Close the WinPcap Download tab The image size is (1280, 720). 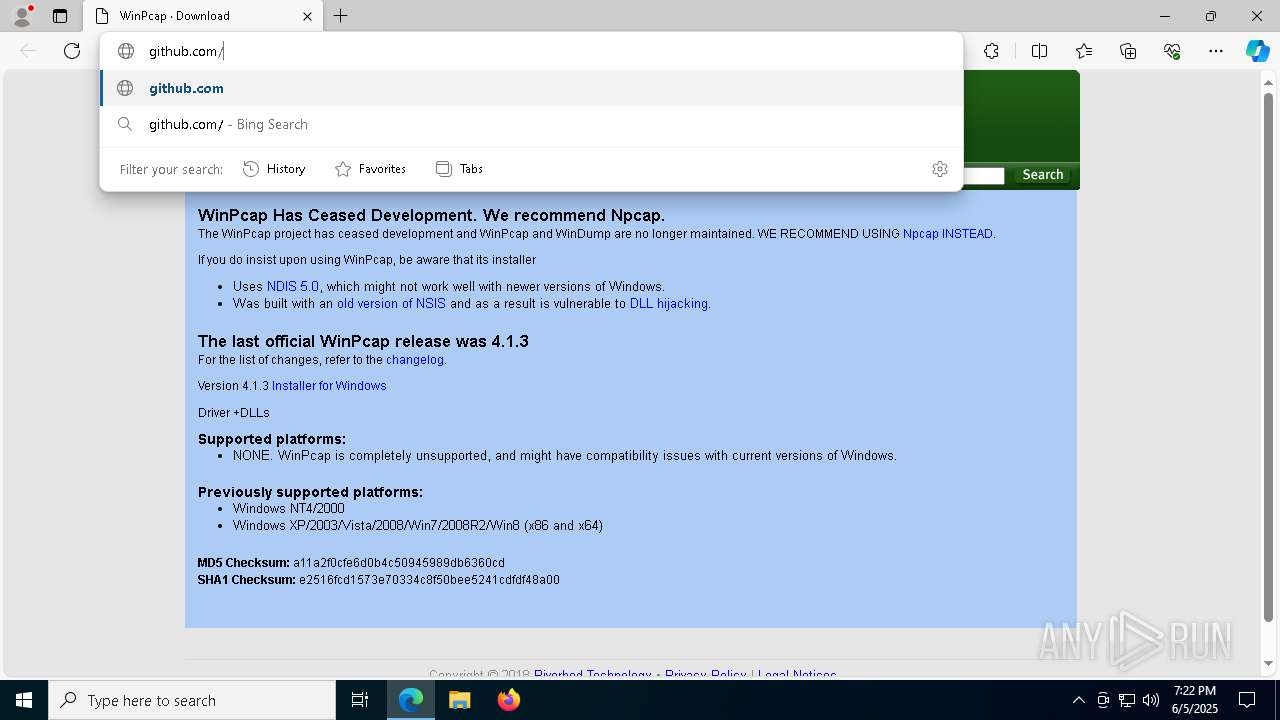click(307, 16)
